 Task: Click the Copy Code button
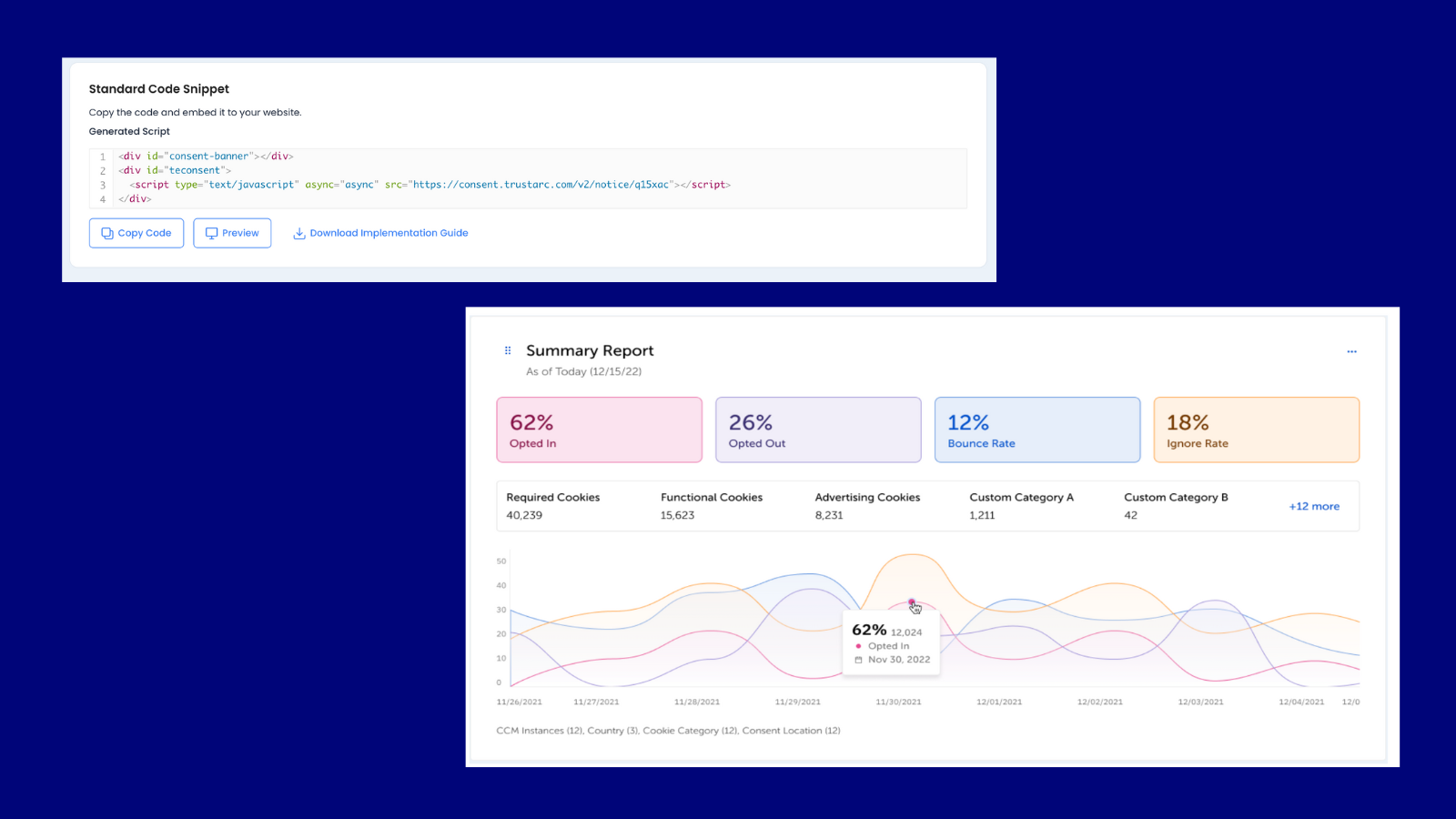click(136, 233)
